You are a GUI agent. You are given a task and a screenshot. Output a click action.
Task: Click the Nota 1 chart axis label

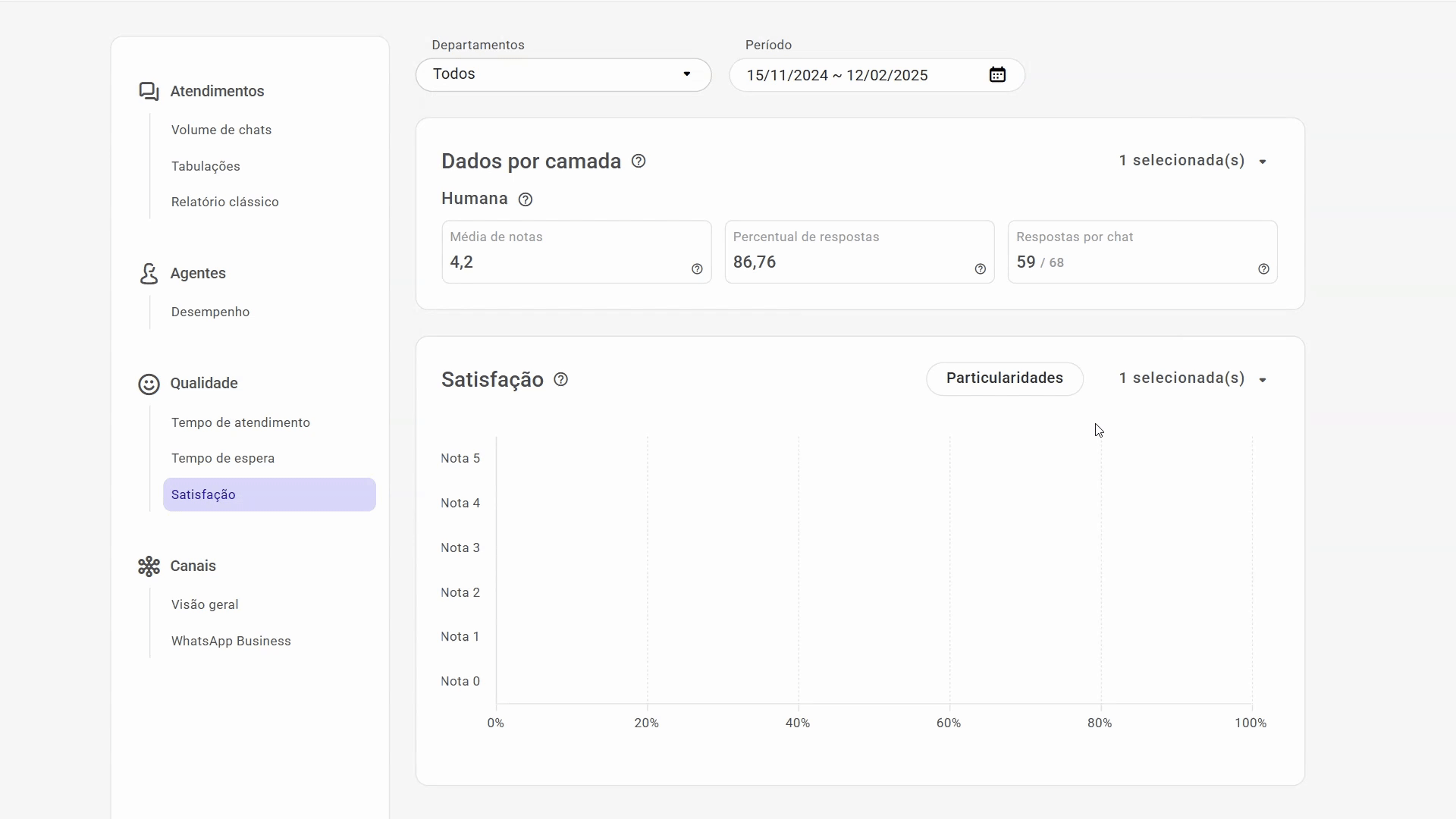coord(460,636)
